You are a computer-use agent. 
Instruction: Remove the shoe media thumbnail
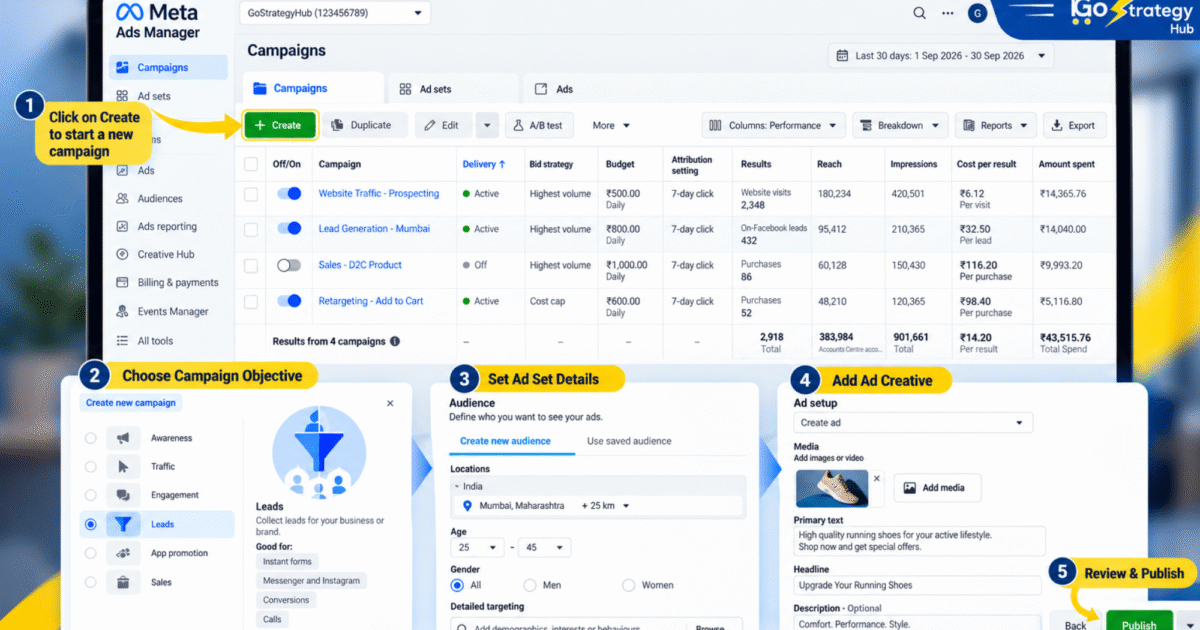pyautogui.click(x=877, y=478)
